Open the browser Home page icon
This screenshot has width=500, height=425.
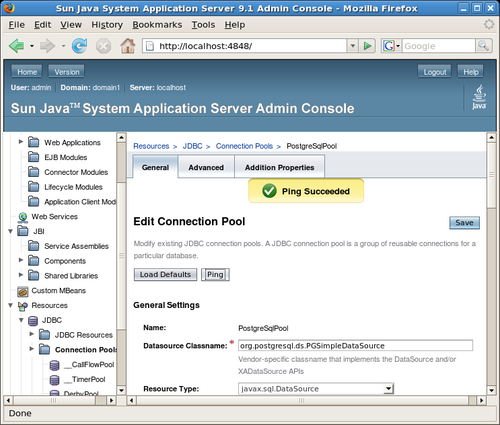pos(128,46)
